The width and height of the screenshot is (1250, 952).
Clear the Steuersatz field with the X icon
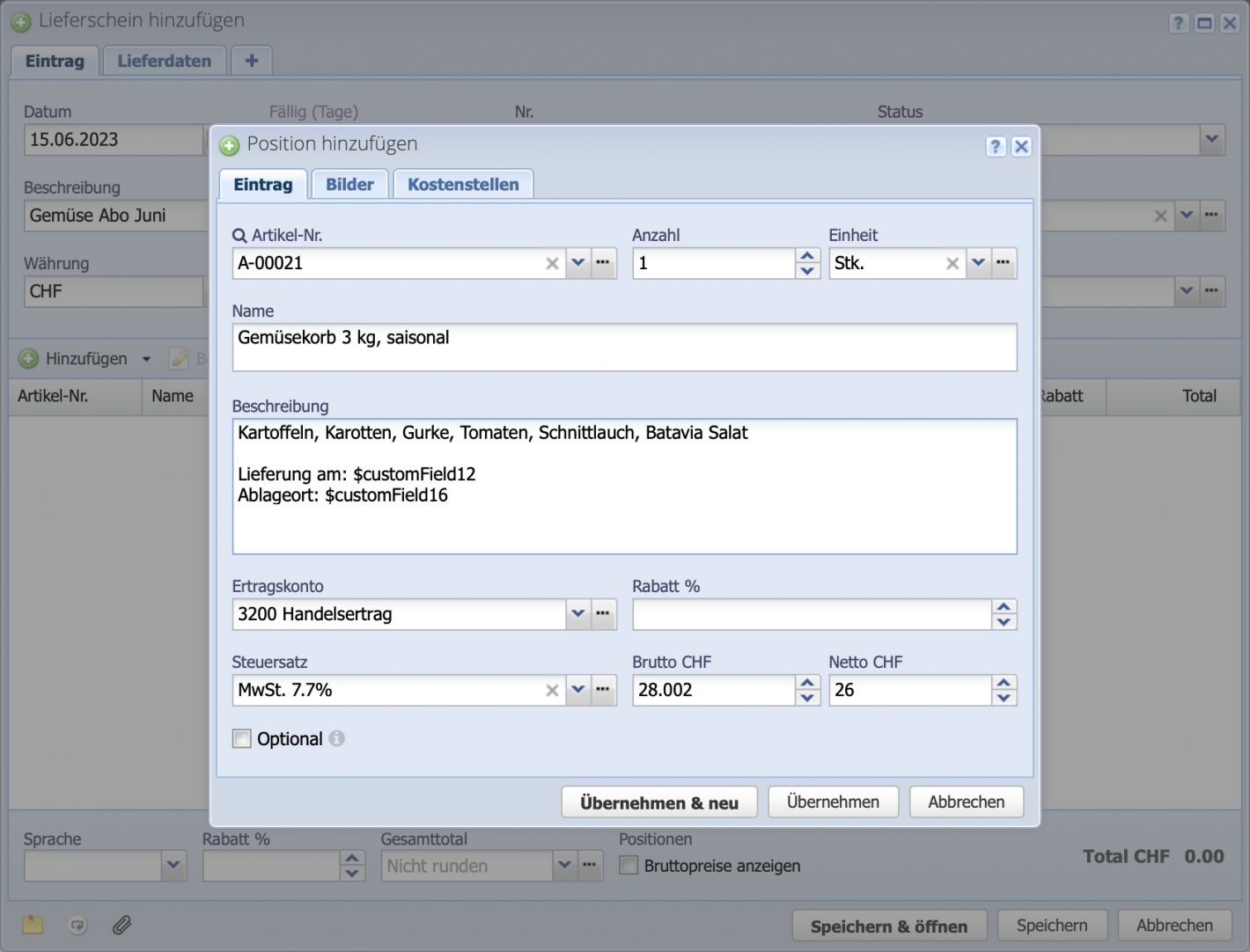pos(552,691)
